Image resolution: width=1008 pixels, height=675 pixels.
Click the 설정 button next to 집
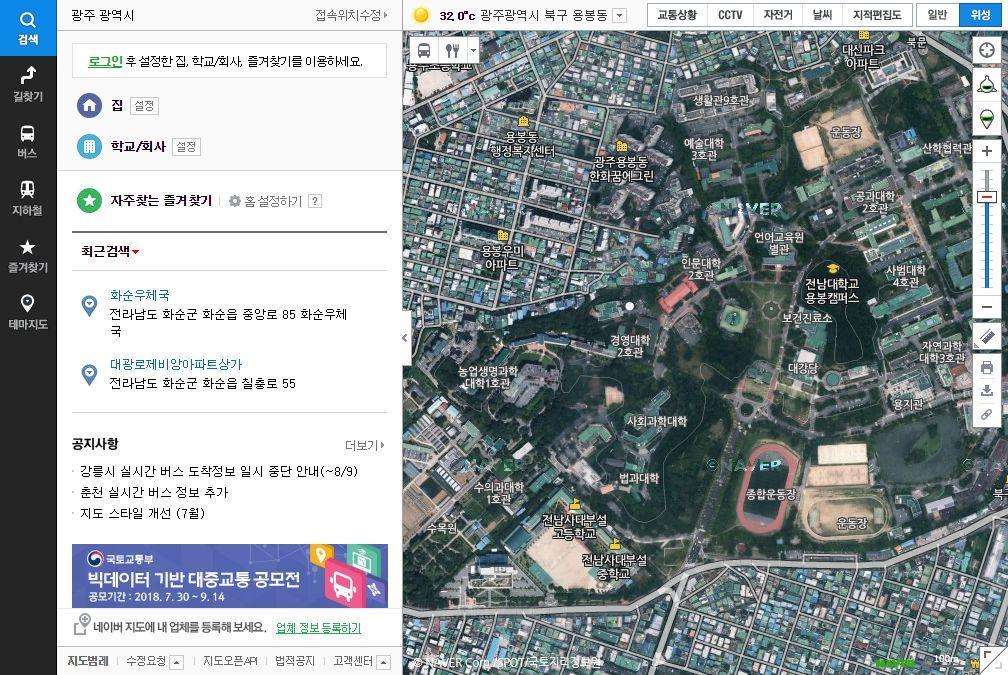tap(146, 105)
